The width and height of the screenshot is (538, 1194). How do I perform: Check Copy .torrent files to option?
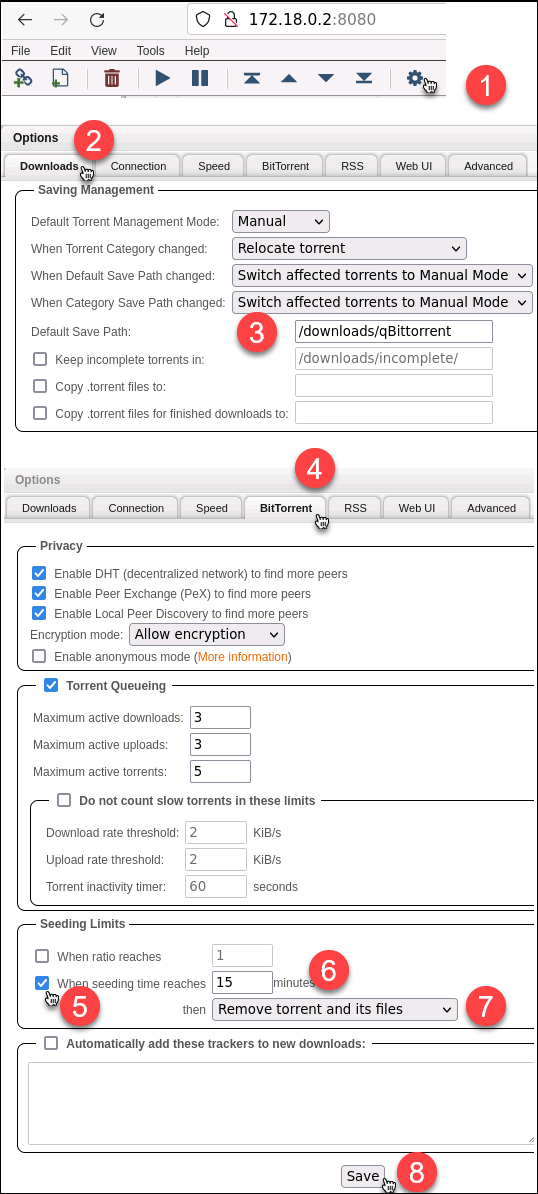pos(40,386)
